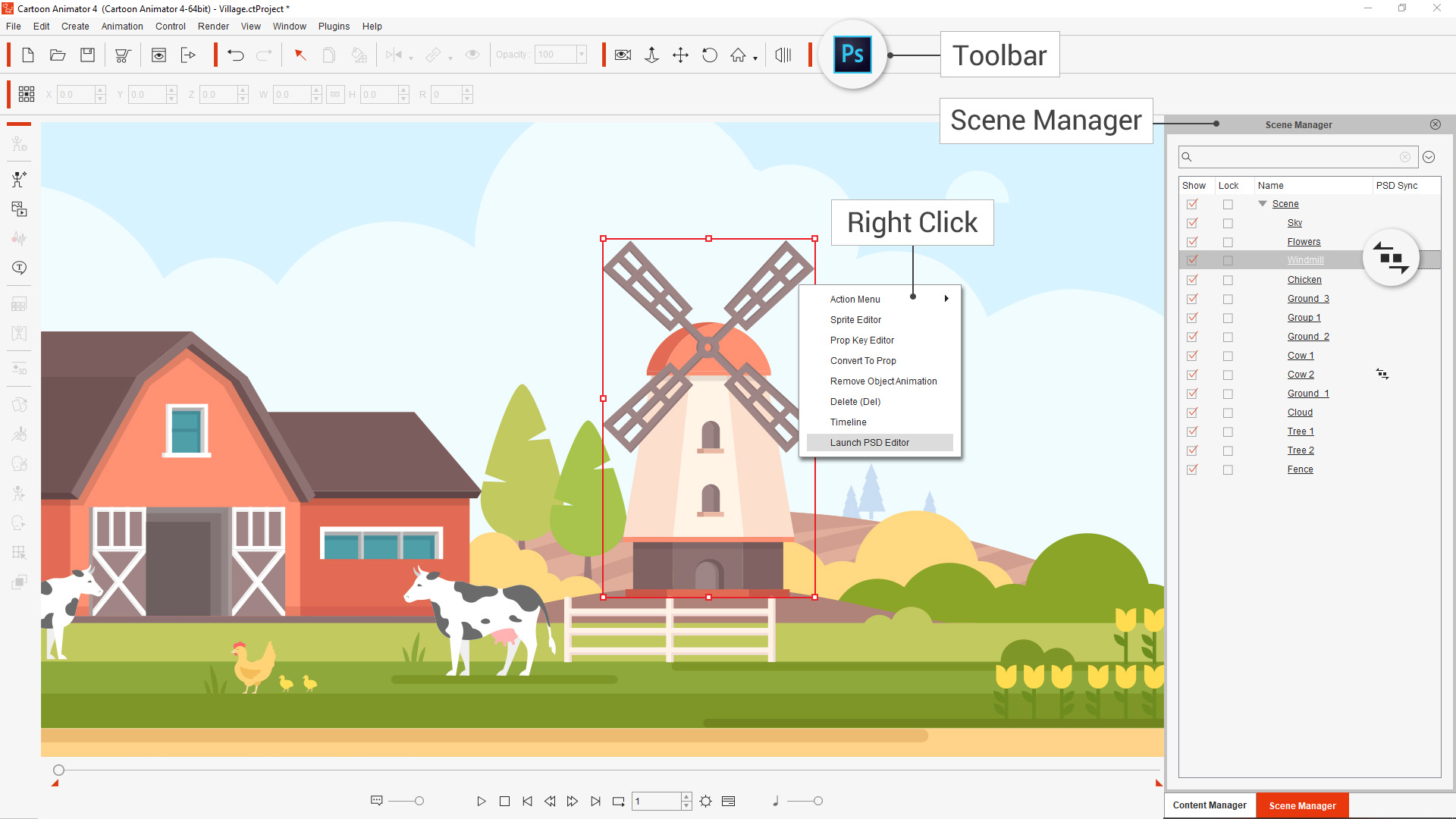
Task: Click the Save Project disk icon
Action: pyautogui.click(x=88, y=55)
